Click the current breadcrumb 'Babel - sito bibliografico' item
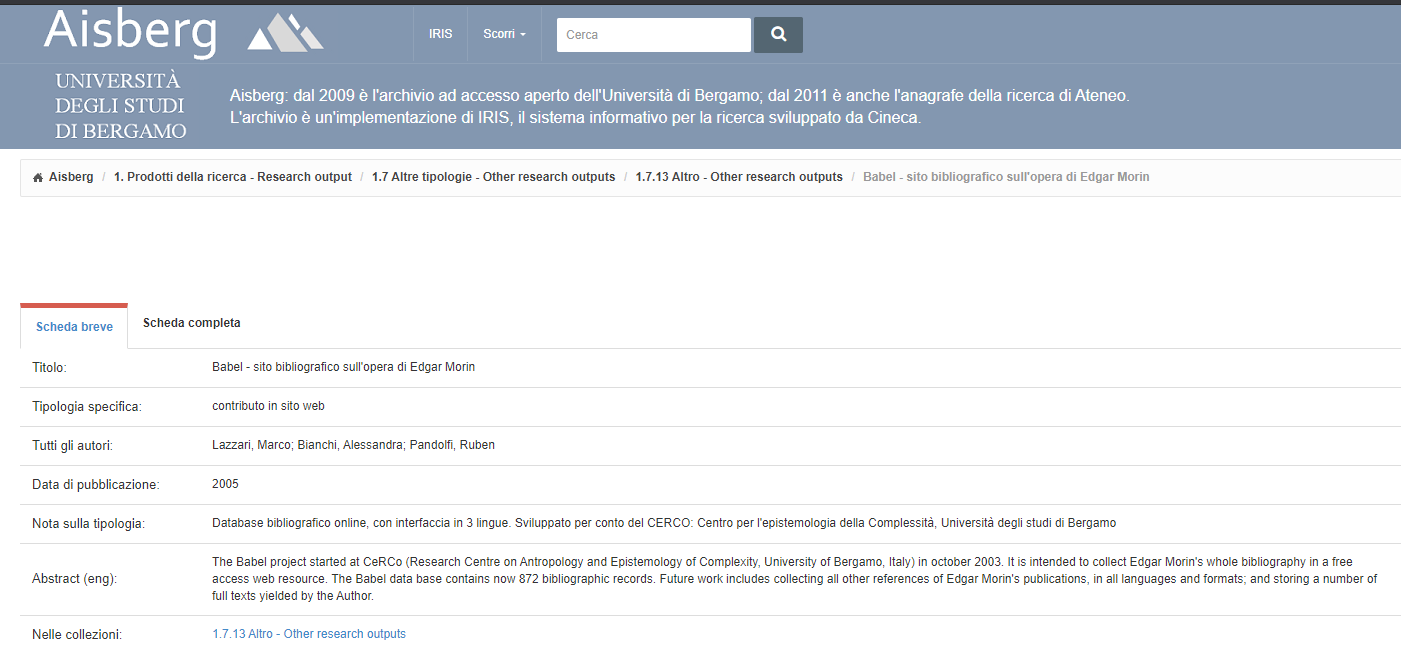The width and height of the screenshot is (1401, 651). [1006, 177]
